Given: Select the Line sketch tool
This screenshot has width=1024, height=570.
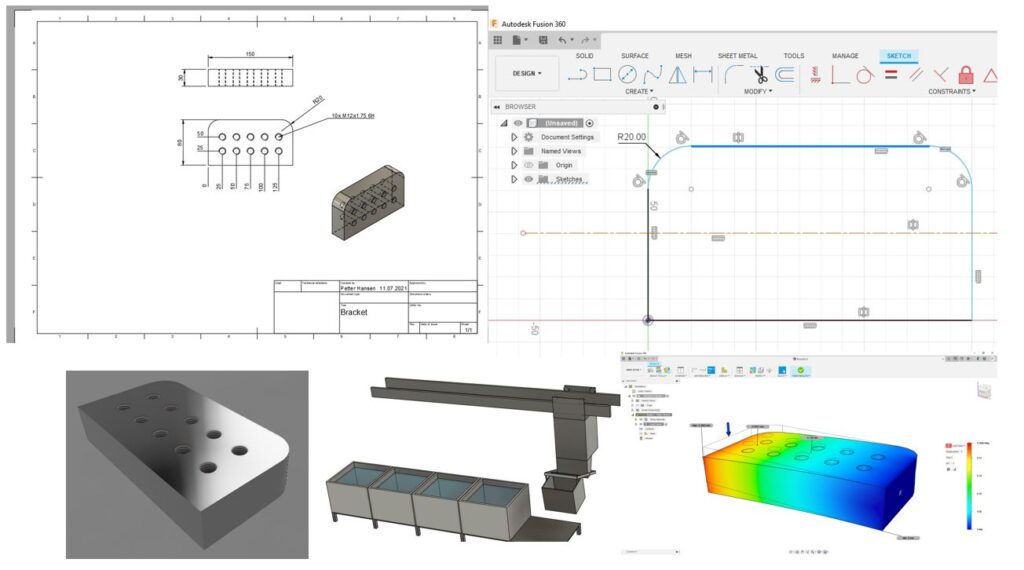Looking at the screenshot, I should pos(577,74).
